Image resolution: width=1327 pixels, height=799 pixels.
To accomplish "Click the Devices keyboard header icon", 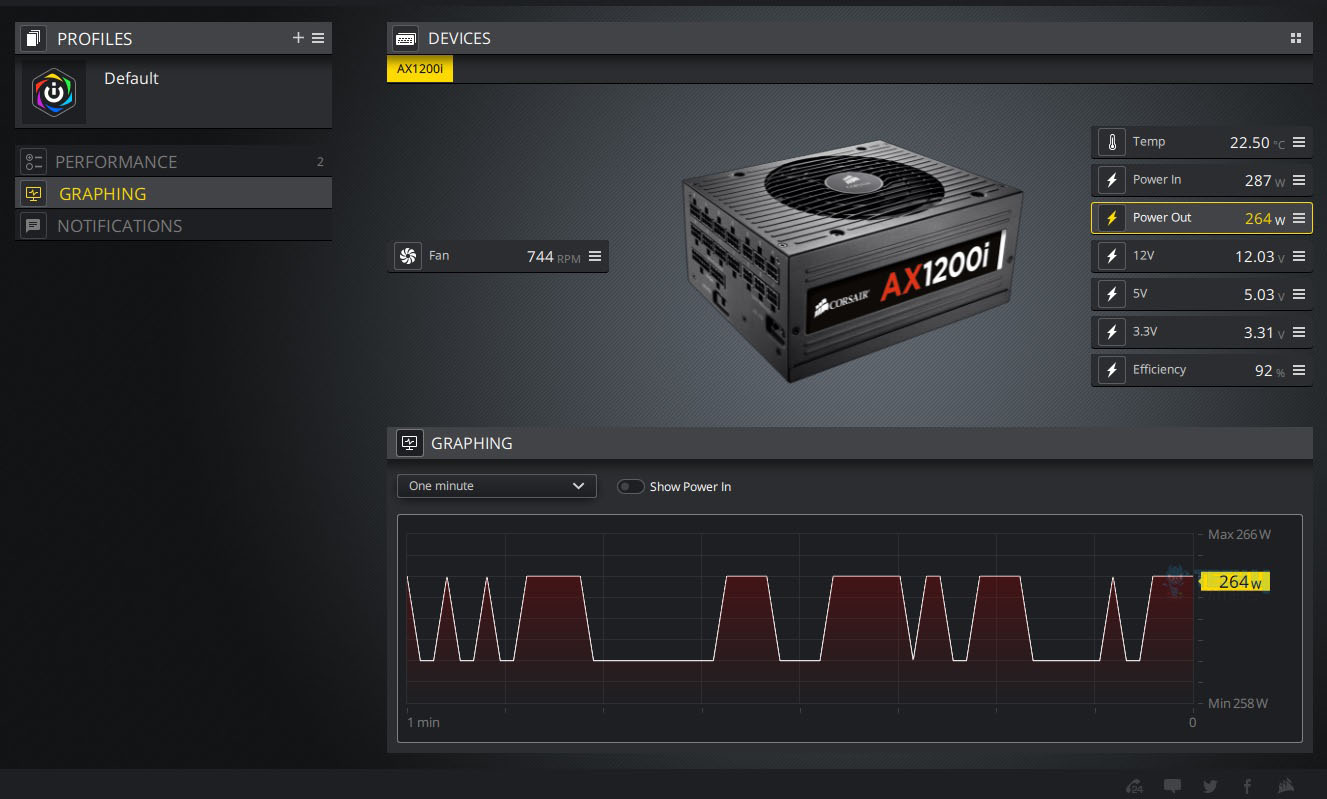I will click(x=406, y=38).
